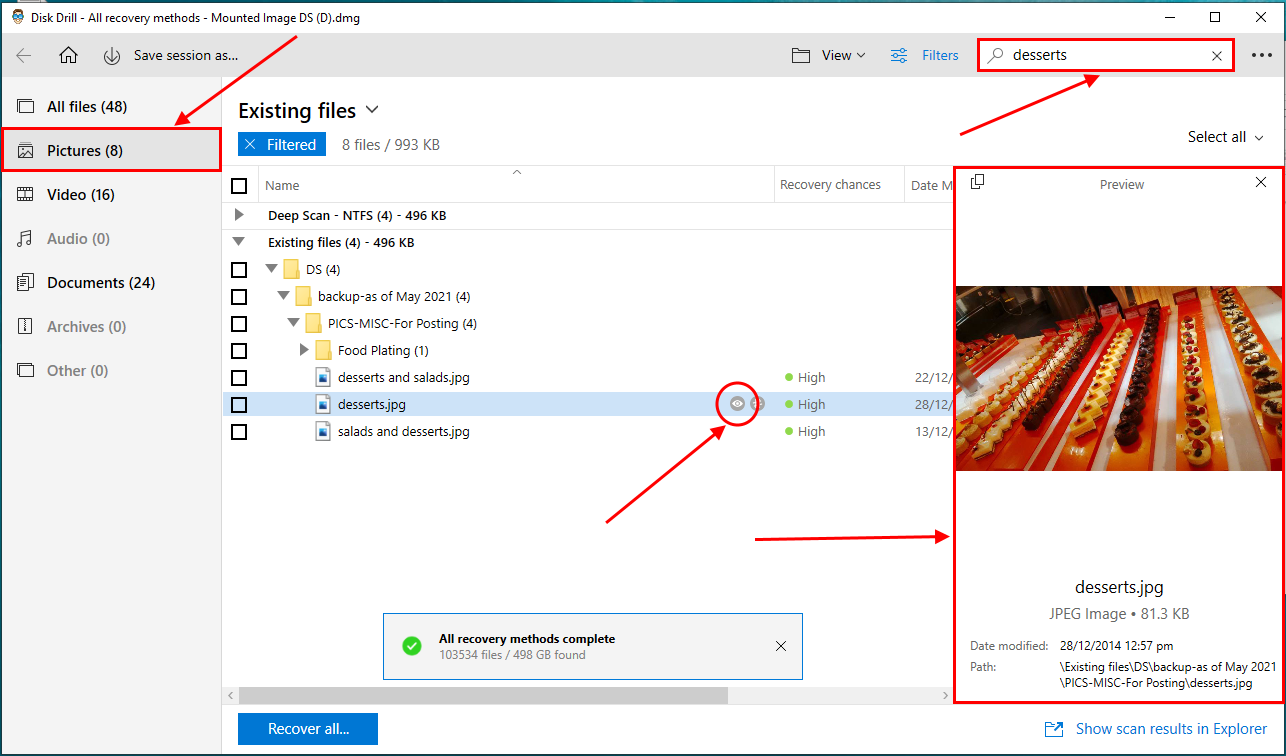Select the Archives (0) category
This screenshot has width=1286, height=756.
pos(110,327)
